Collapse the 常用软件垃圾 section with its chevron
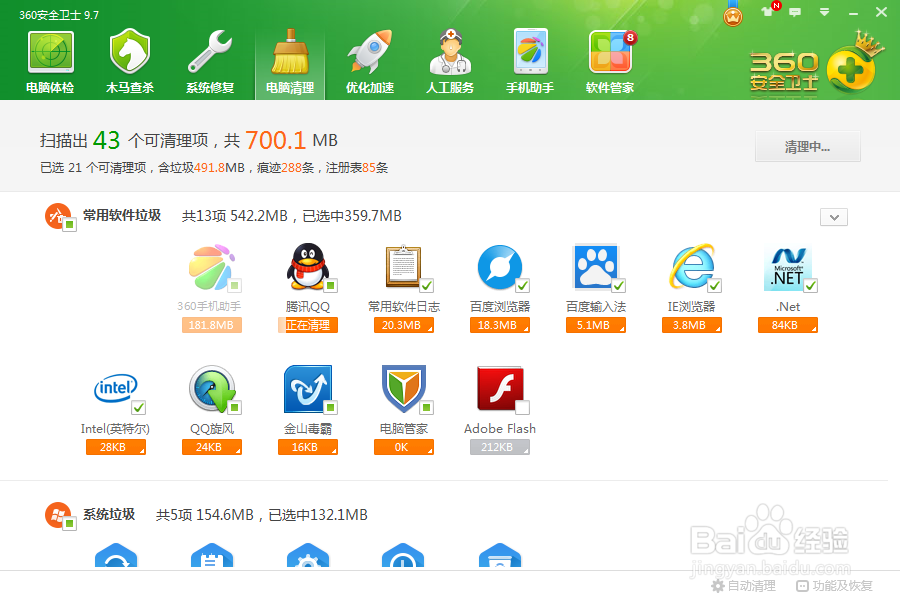The height and width of the screenshot is (600, 900). click(x=833, y=216)
